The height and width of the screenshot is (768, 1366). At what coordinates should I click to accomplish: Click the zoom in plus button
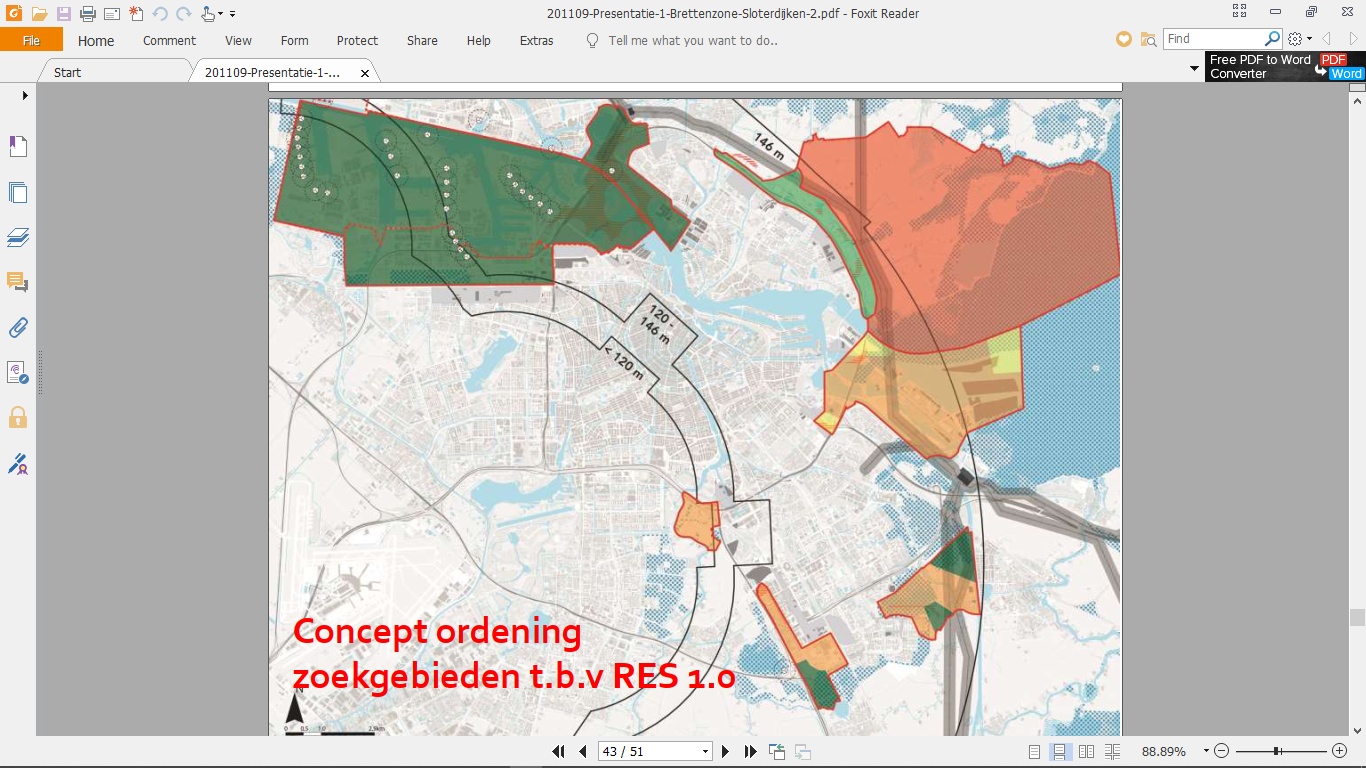(x=1340, y=751)
